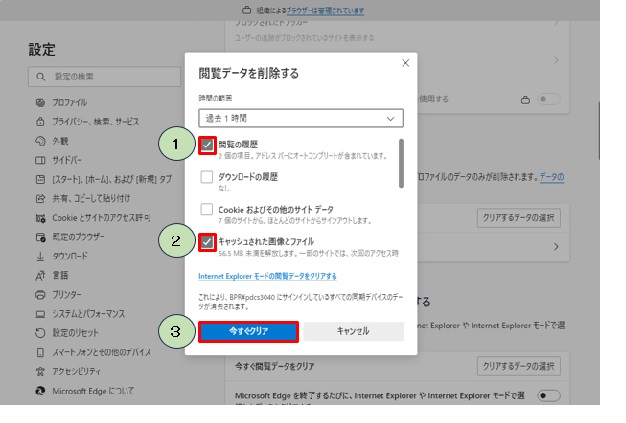The image size is (626, 423).
Task: Open the データの link in the background page
Action: (x=552, y=177)
